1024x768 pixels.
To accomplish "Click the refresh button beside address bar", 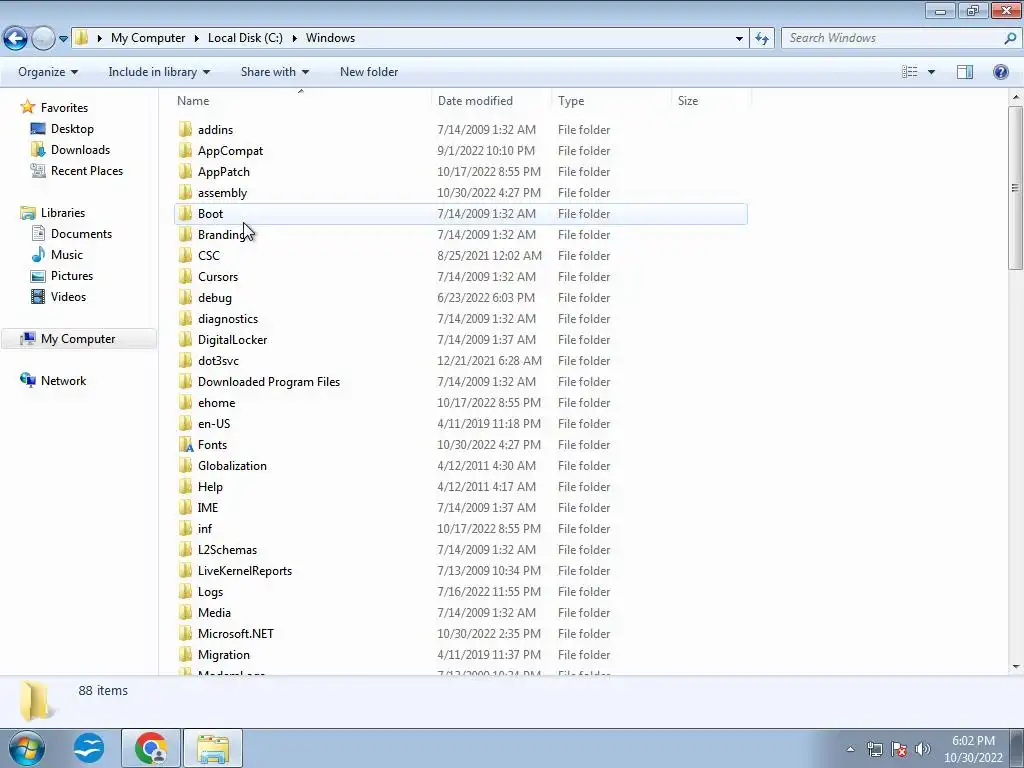I will [x=762, y=38].
